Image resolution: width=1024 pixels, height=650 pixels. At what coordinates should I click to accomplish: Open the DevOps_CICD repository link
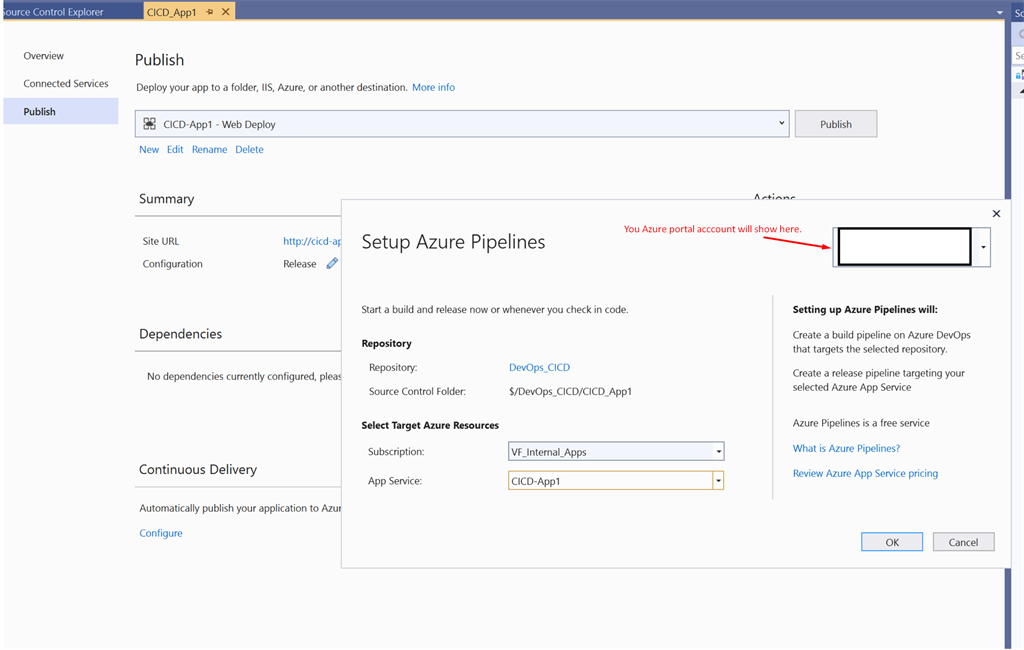click(x=539, y=368)
